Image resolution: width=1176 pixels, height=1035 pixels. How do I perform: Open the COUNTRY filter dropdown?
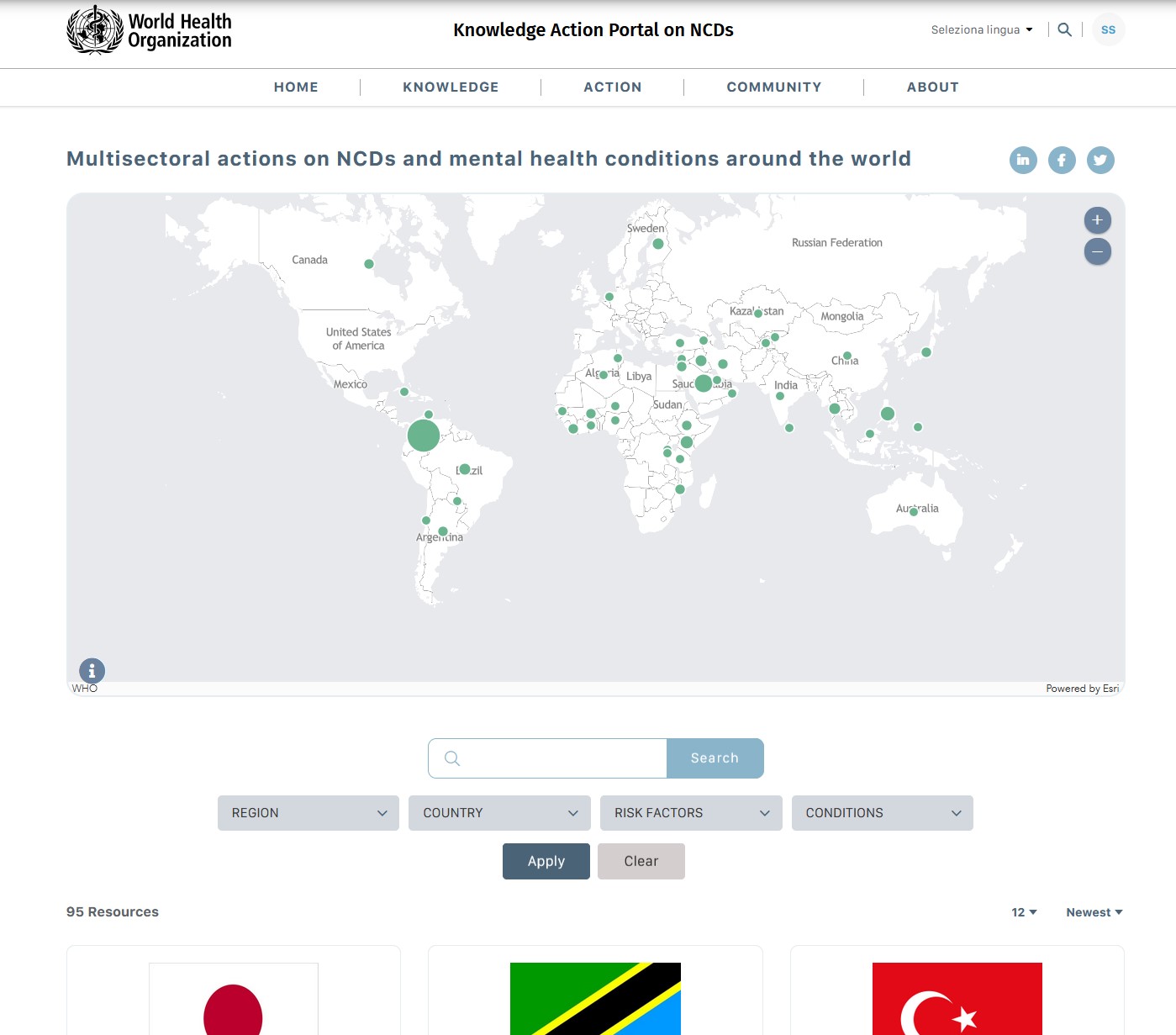(x=499, y=813)
